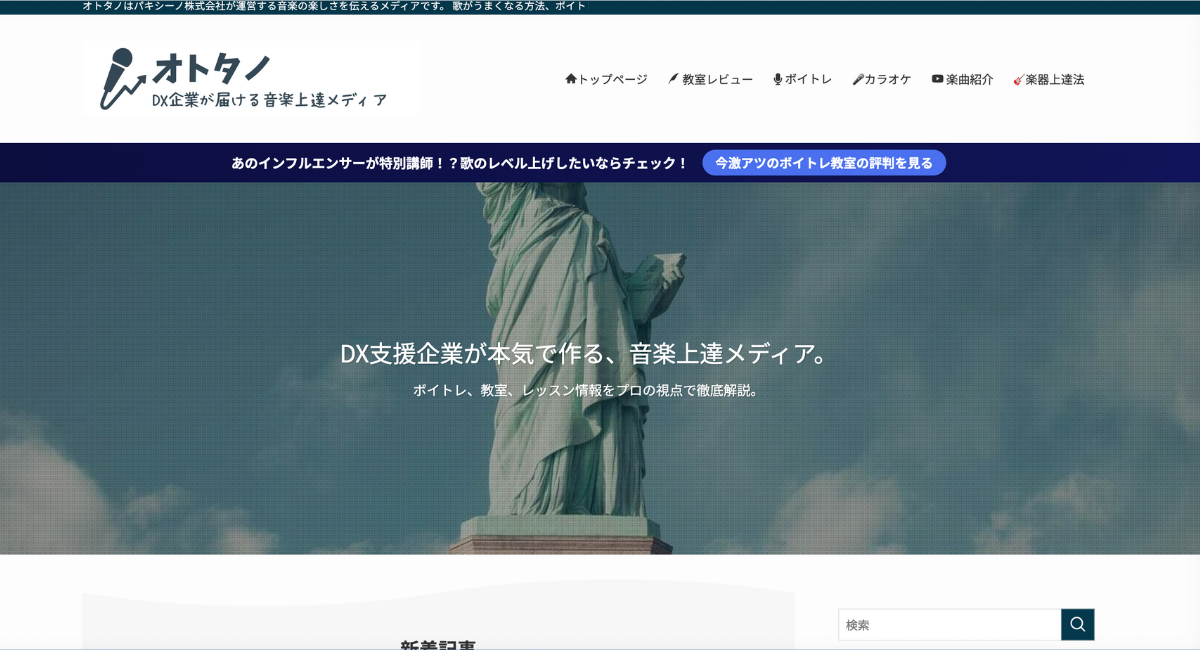Click the feather pen icon beside 教室レビュー
Image resolution: width=1200 pixels, height=650 pixels.
(674, 79)
